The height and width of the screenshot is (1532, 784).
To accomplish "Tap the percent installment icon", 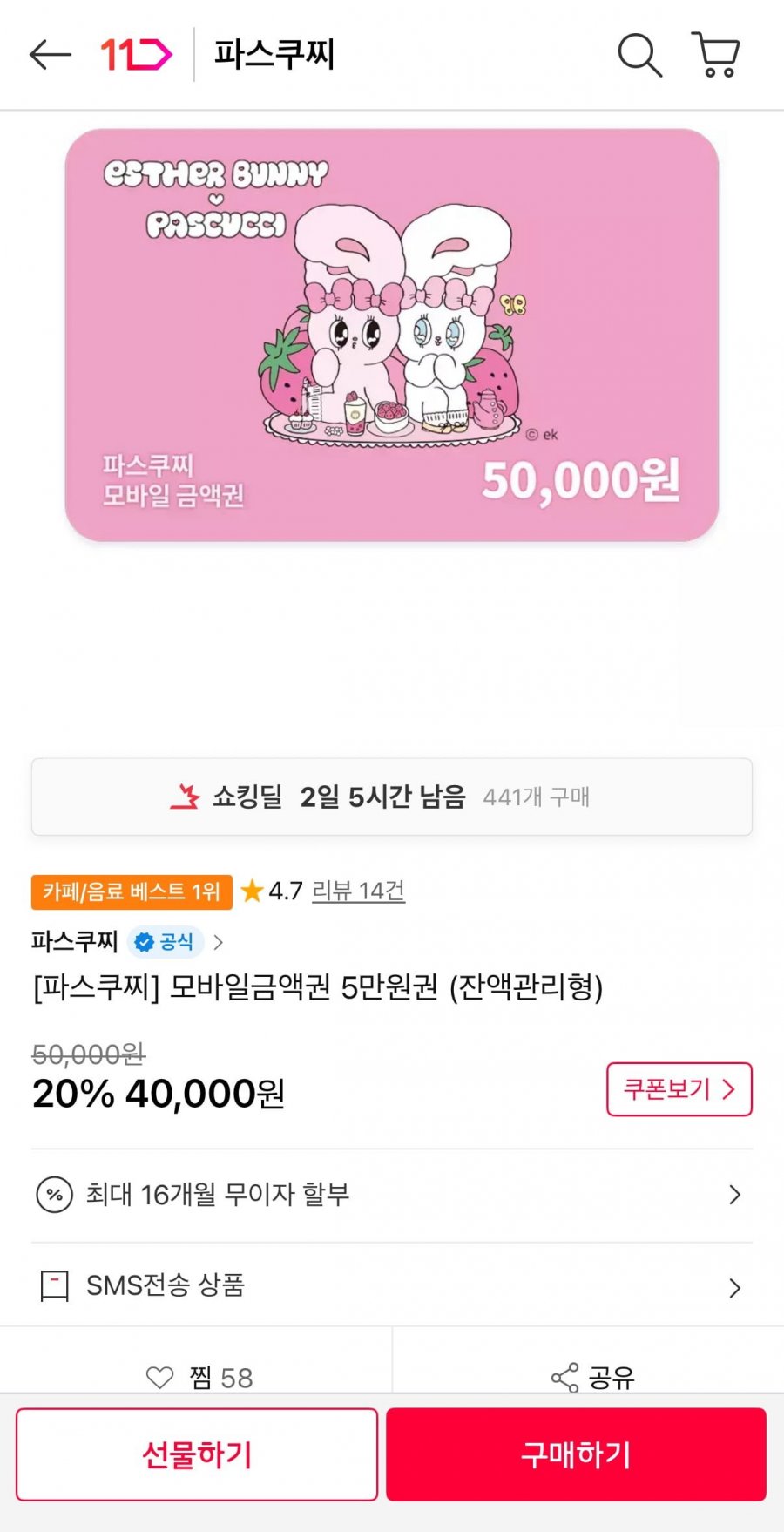I will pos(54,1195).
